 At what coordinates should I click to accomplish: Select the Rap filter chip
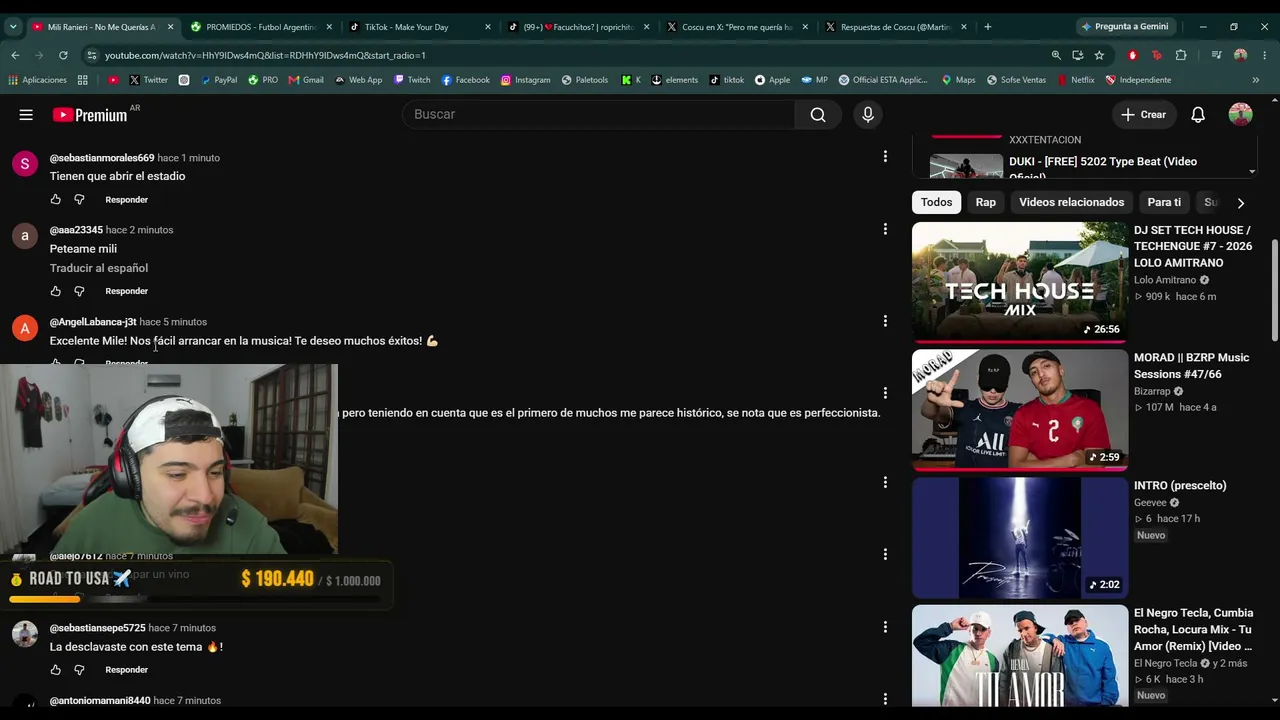coord(986,202)
